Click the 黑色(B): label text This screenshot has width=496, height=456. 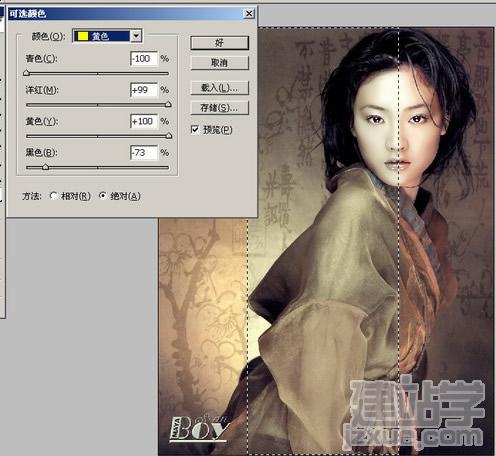[42, 153]
